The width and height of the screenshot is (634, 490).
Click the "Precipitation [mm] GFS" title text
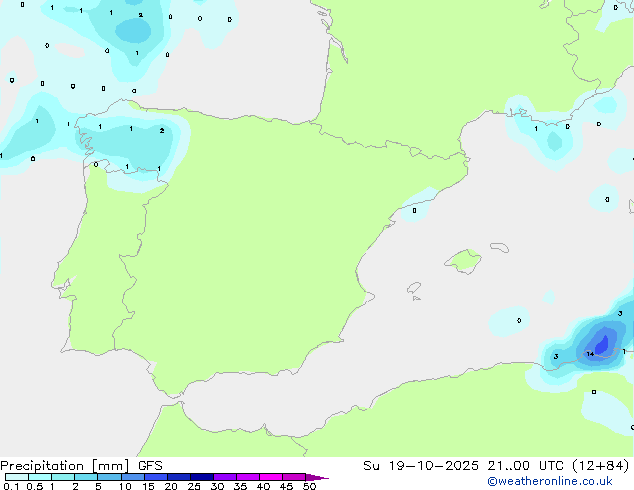(x=81, y=466)
